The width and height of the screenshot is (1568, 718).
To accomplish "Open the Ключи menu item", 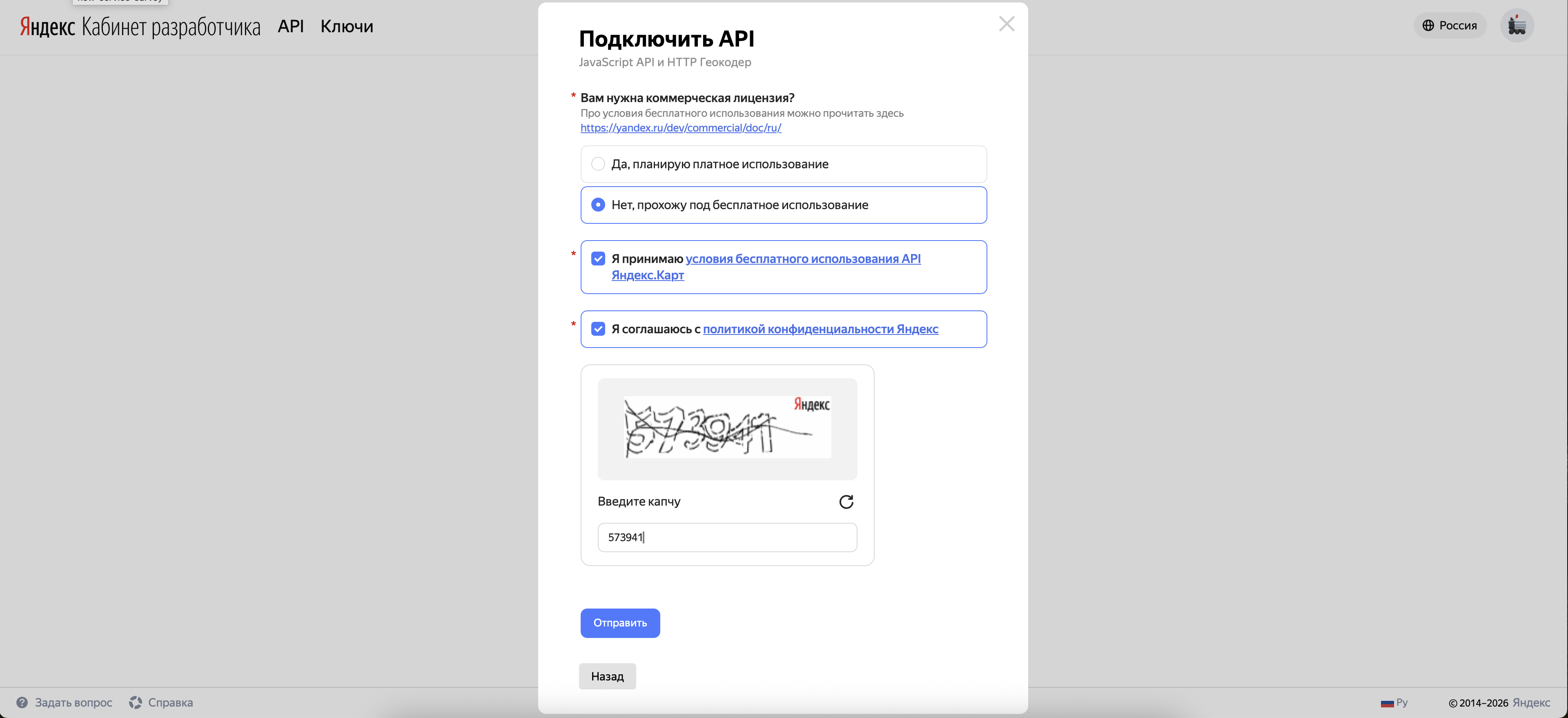I will pos(346,26).
